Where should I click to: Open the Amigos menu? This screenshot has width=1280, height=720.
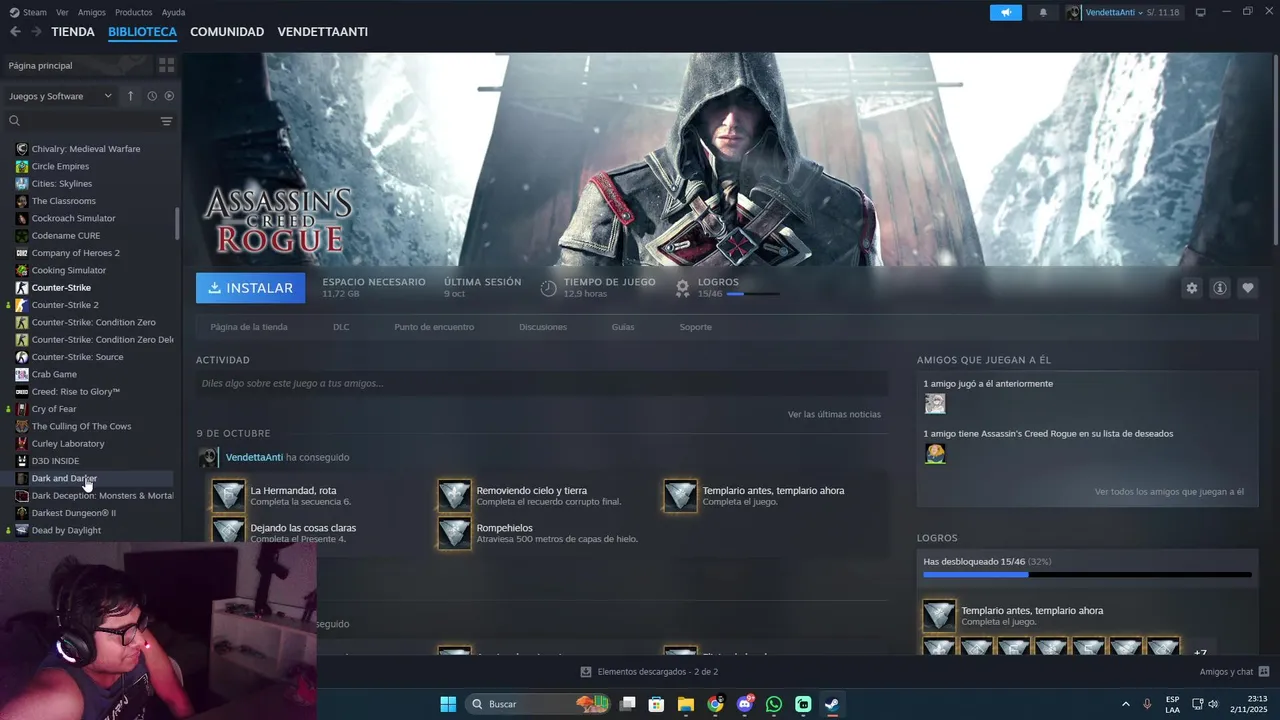pyautogui.click(x=91, y=12)
